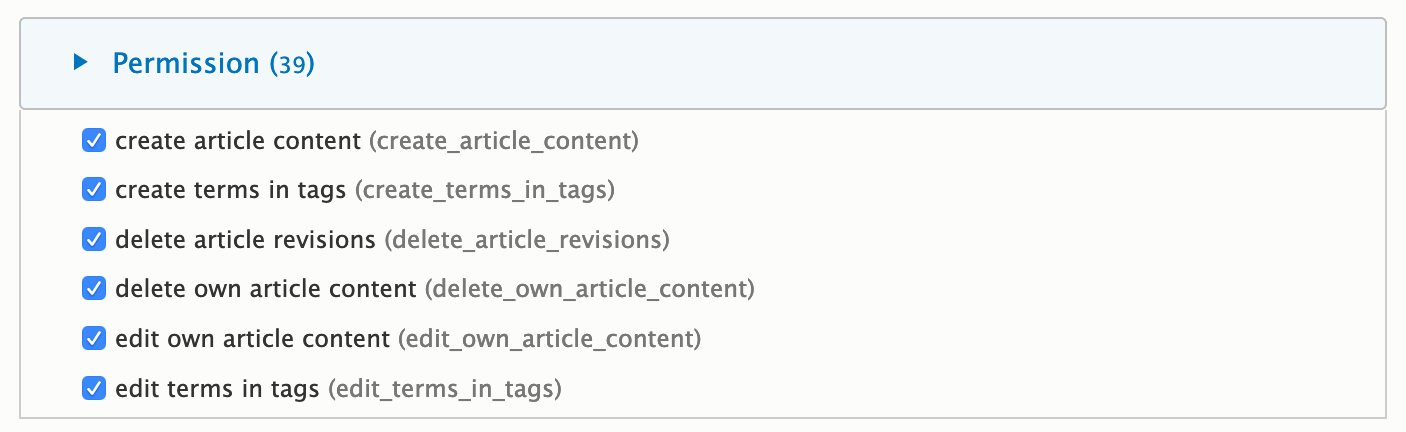This screenshot has width=1406, height=432.
Task: Click the "edit own article content" label text
Action: tap(253, 339)
